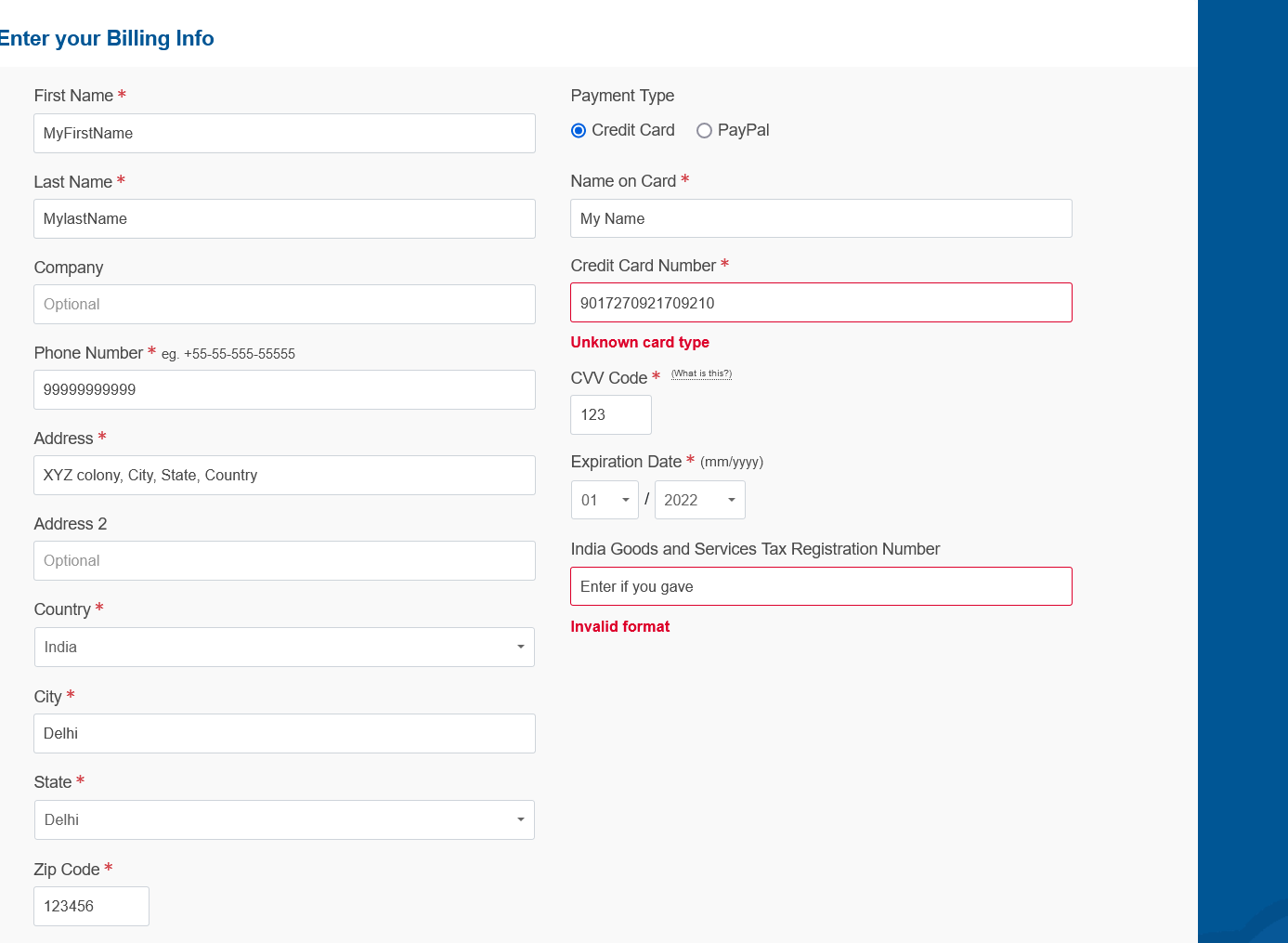Select the PayPal payment option
Viewport: 1288px width, 943px height.
click(x=705, y=131)
